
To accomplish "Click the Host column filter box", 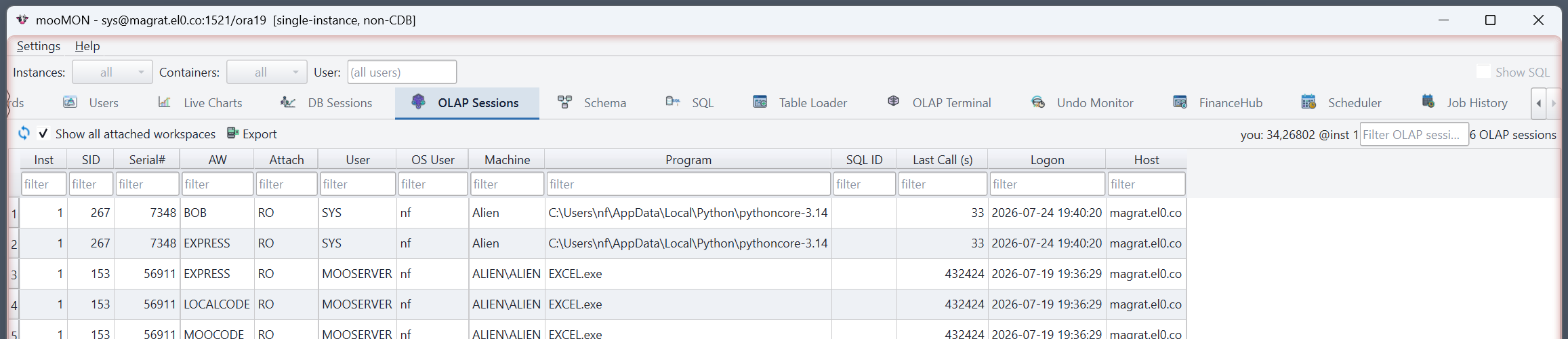I will pos(1147,184).
